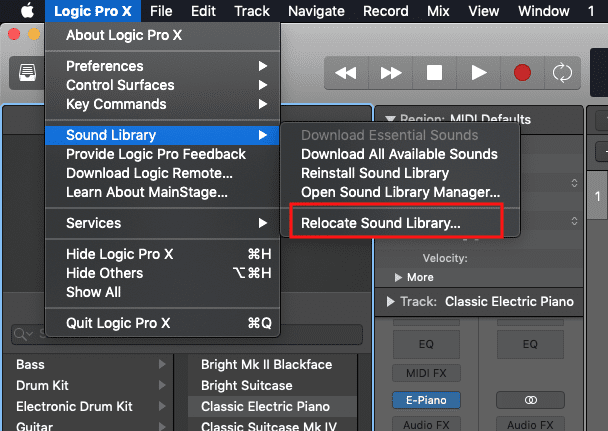Click the stereo output icon slot
608x431 pixels.
(x=530, y=400)
